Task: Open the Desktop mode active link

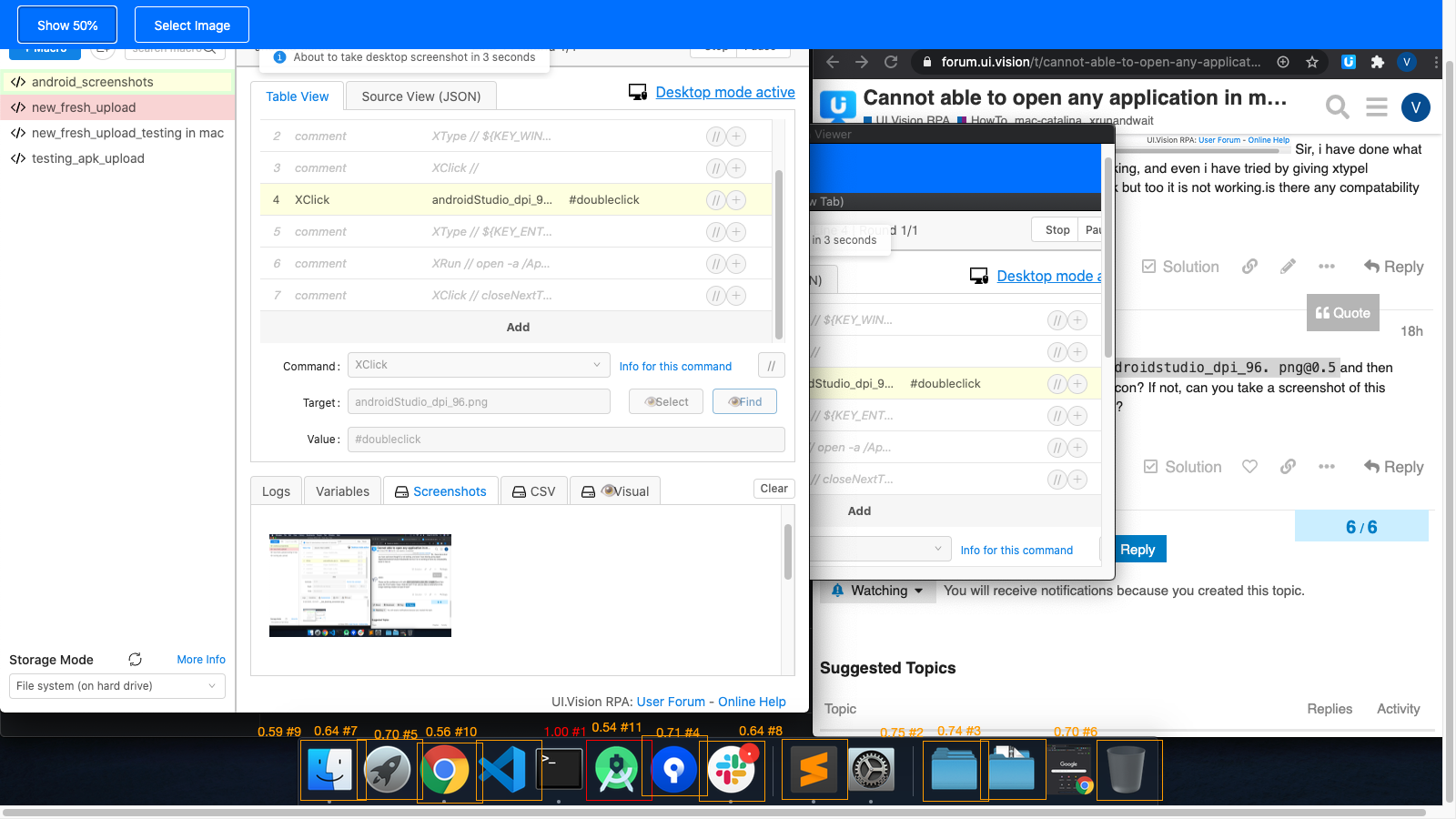Action: click(x=724, y=92)
